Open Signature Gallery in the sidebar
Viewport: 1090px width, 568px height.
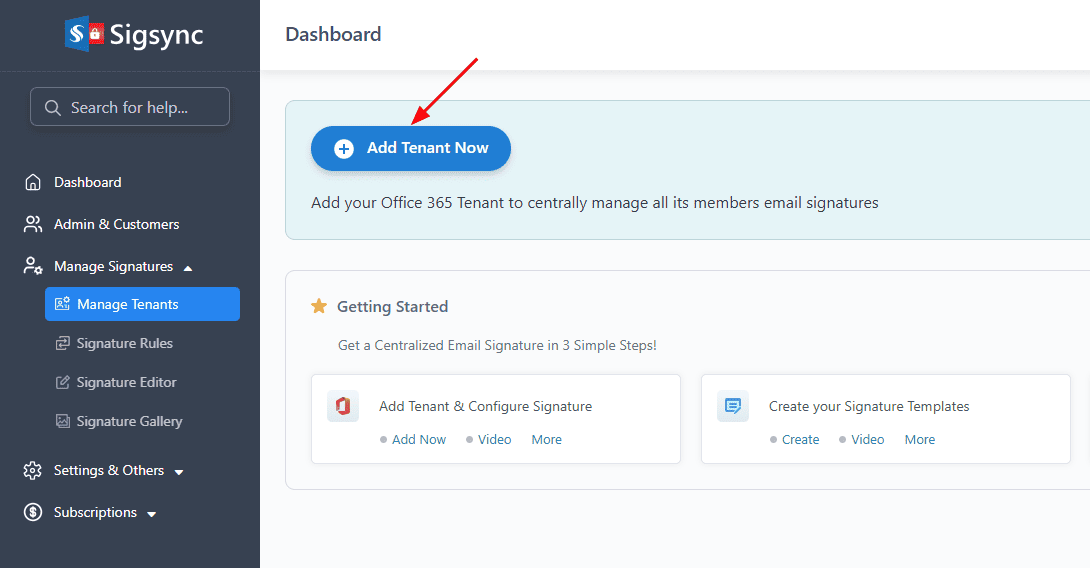tap(129, 421)
